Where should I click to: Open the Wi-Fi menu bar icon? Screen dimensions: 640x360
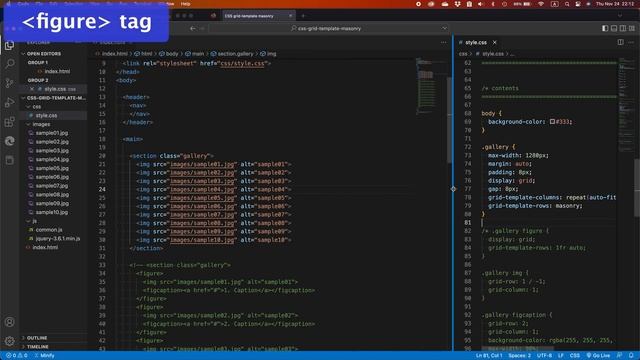[541, 4]
